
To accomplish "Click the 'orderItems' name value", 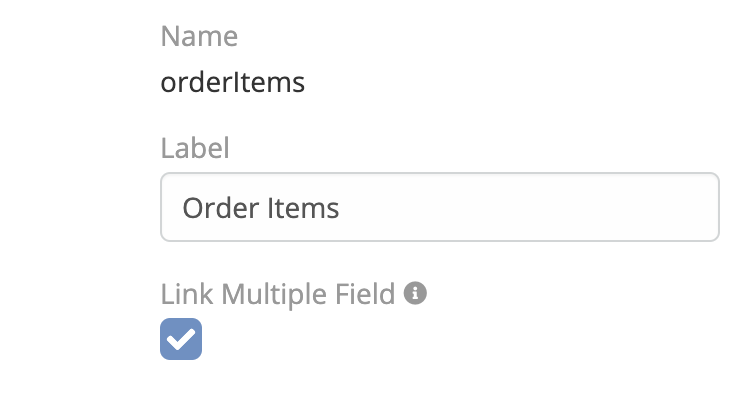I will [232, 82].
